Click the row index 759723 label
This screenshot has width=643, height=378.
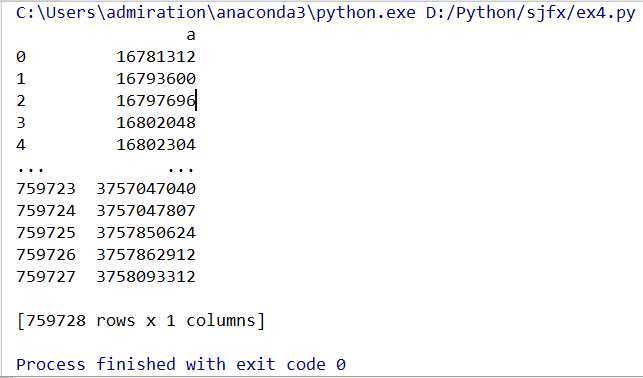[46, 189]
